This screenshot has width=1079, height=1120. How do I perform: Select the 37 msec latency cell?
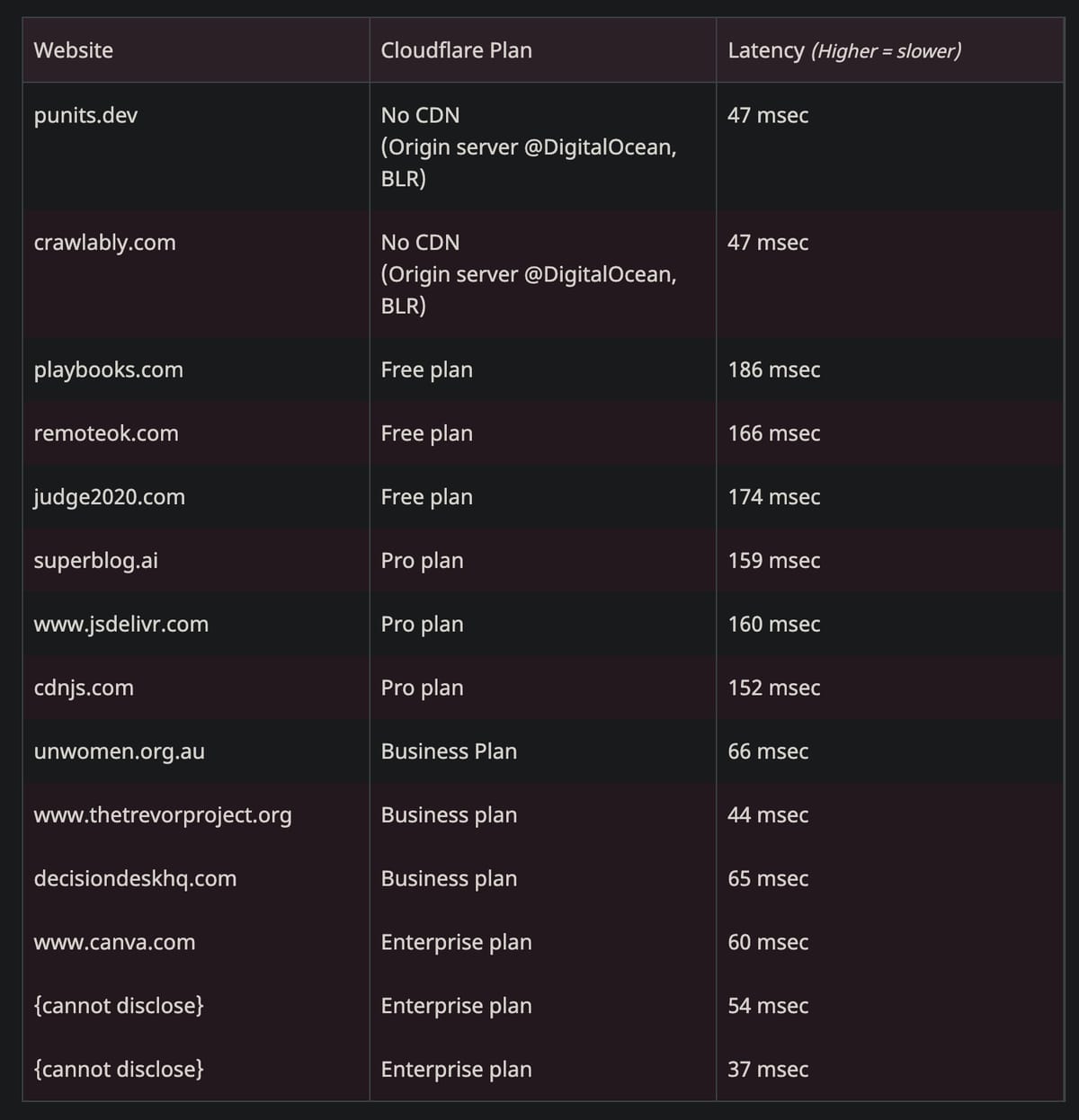click(768, 1070)
